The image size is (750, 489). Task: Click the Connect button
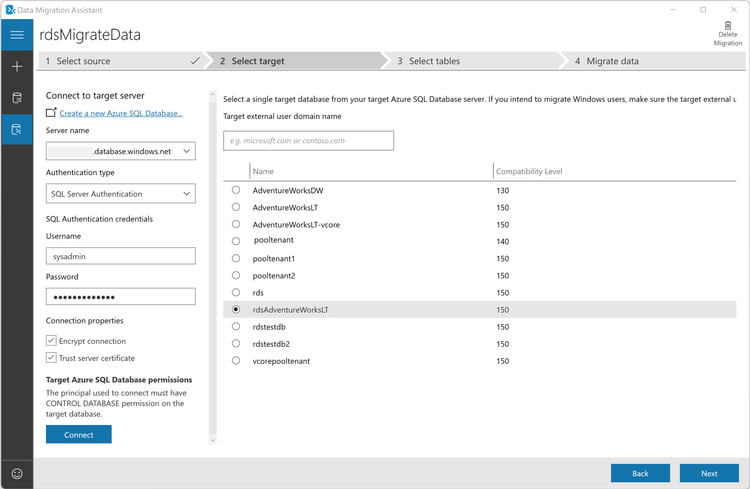tap(79, 434)
